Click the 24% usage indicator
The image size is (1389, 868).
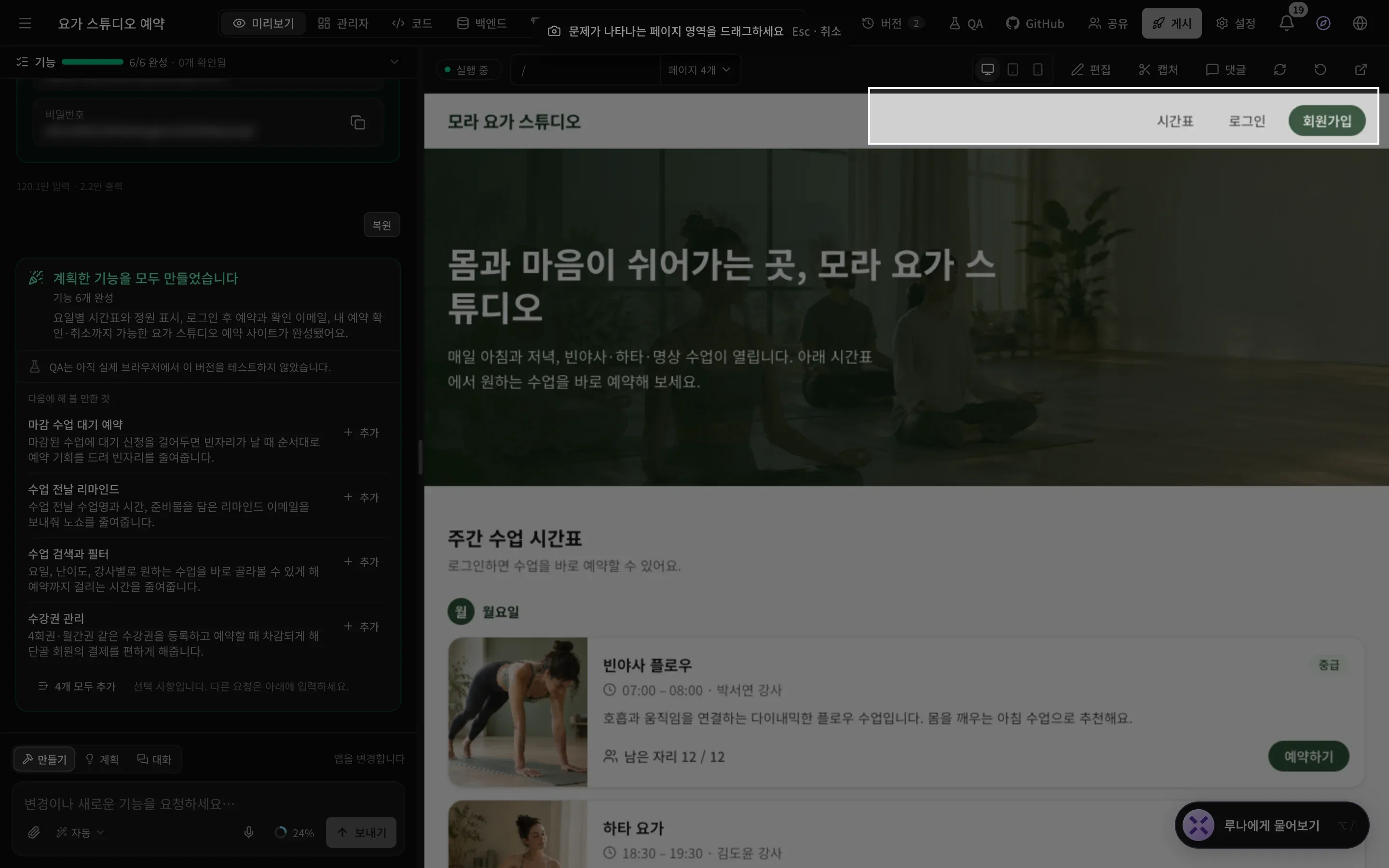(295, 832)
